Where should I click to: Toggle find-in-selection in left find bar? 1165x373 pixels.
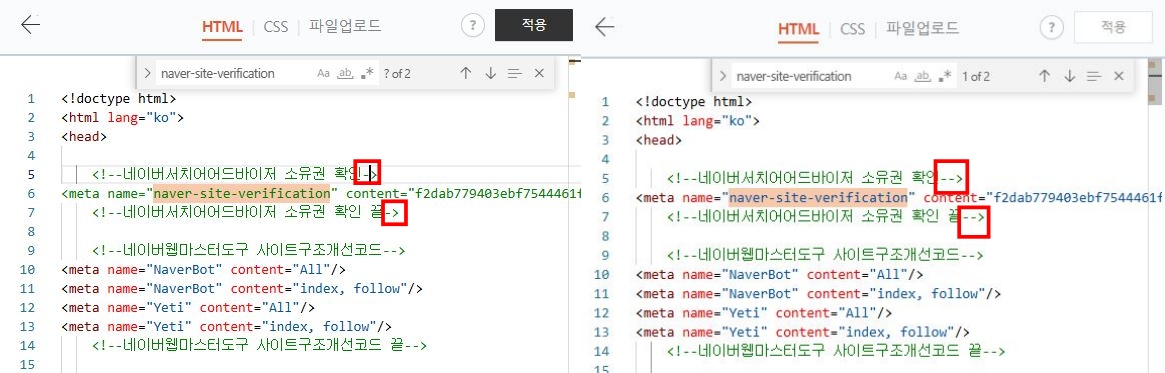(x=515, y=73)
